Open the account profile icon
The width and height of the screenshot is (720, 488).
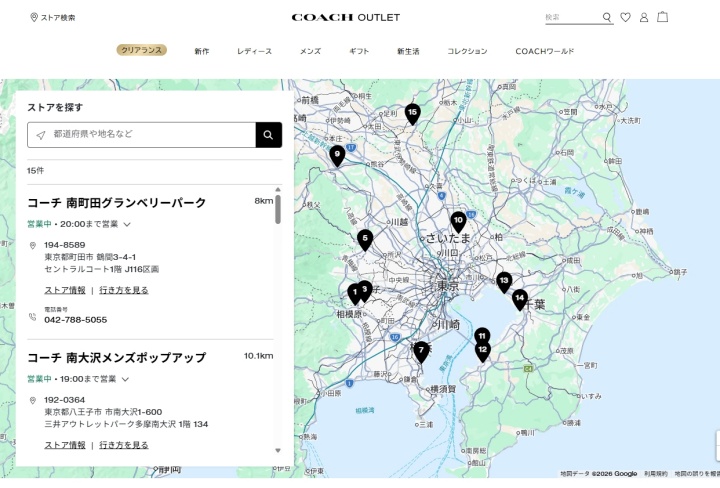[x=644, y=17]
